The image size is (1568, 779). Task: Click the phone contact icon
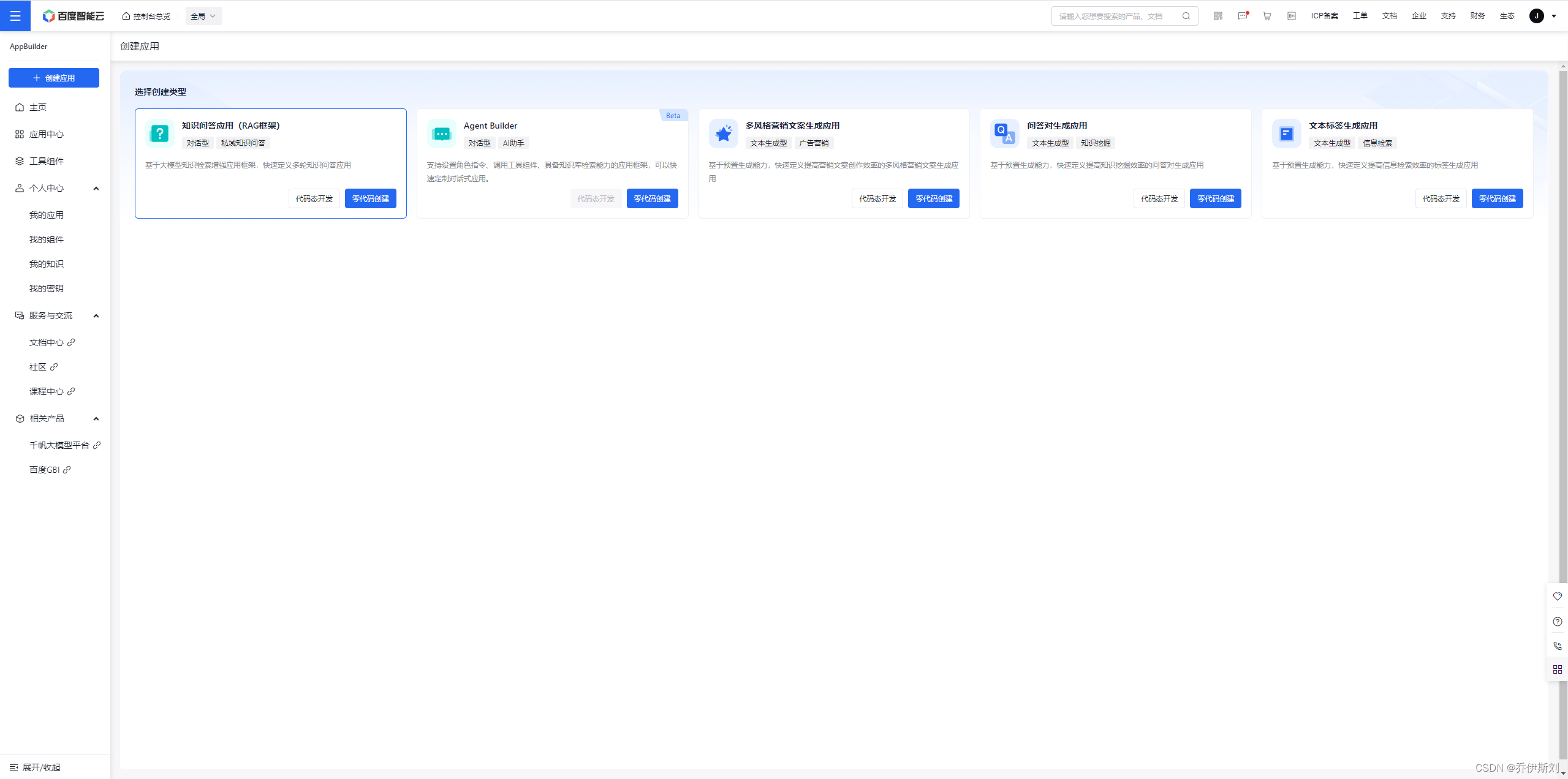pos(1557,646)
